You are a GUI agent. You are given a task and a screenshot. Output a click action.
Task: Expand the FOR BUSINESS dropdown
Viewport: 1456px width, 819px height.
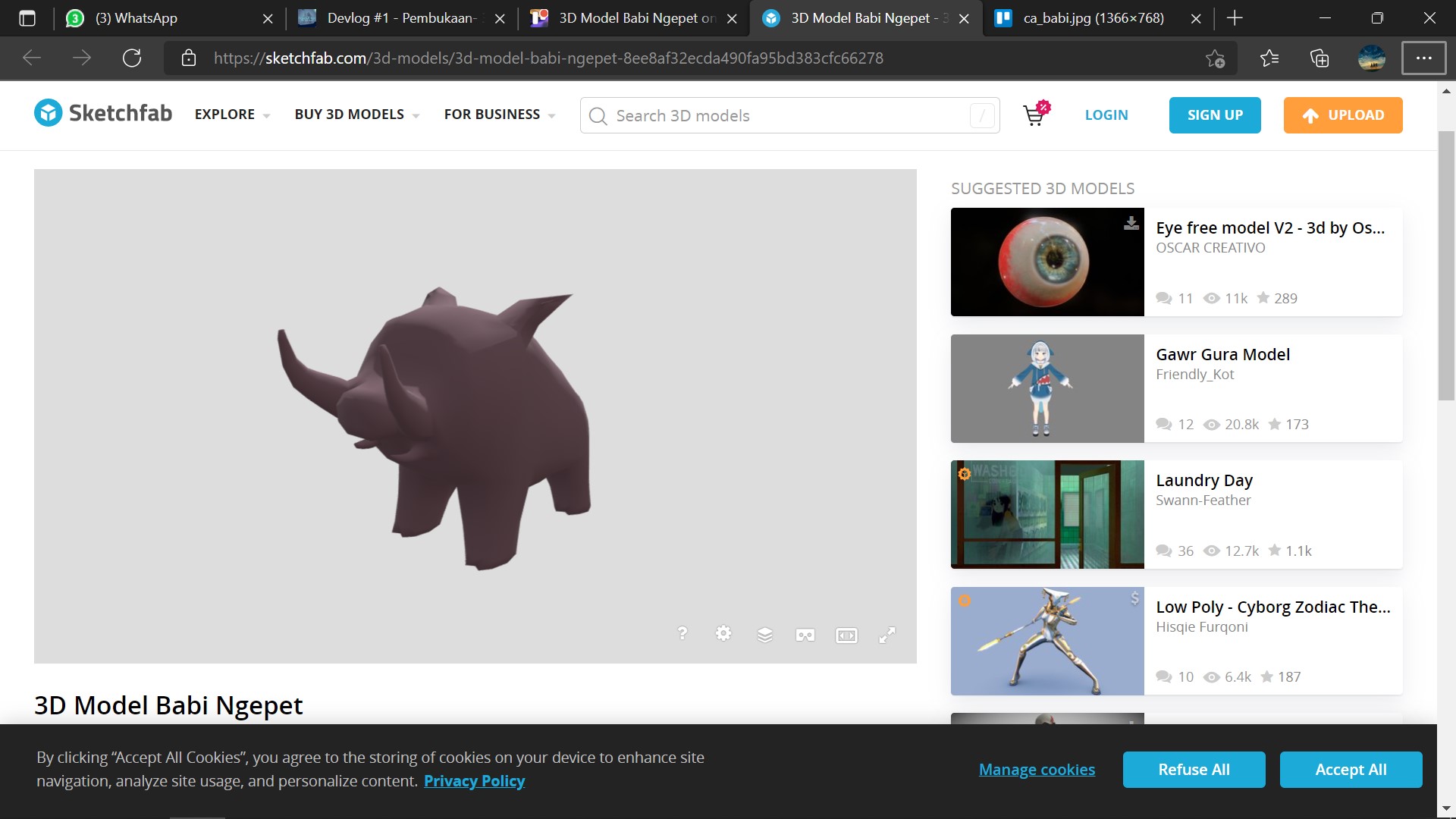[x=500, y=115]
